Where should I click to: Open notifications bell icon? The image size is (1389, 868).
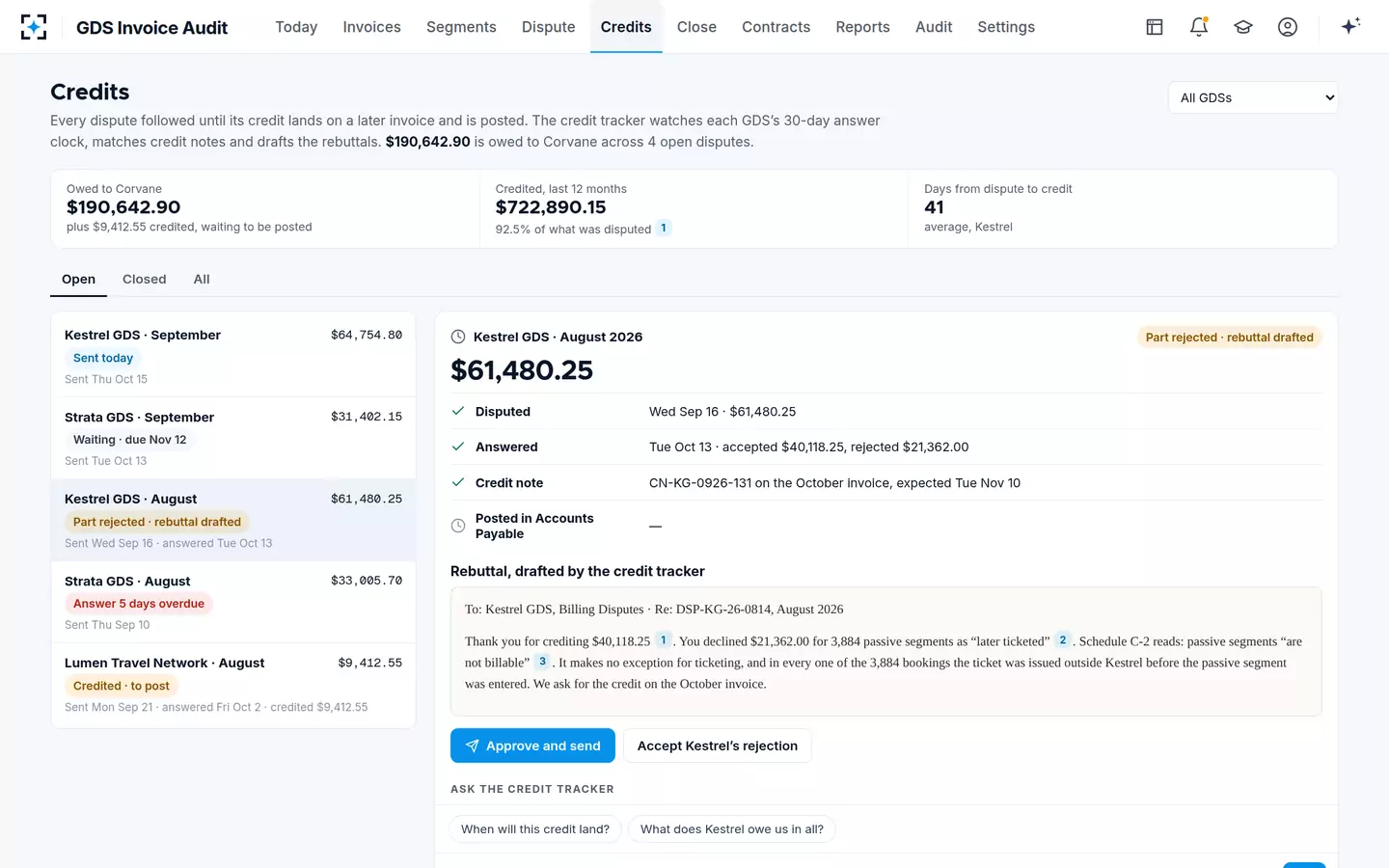[1199, 27]
